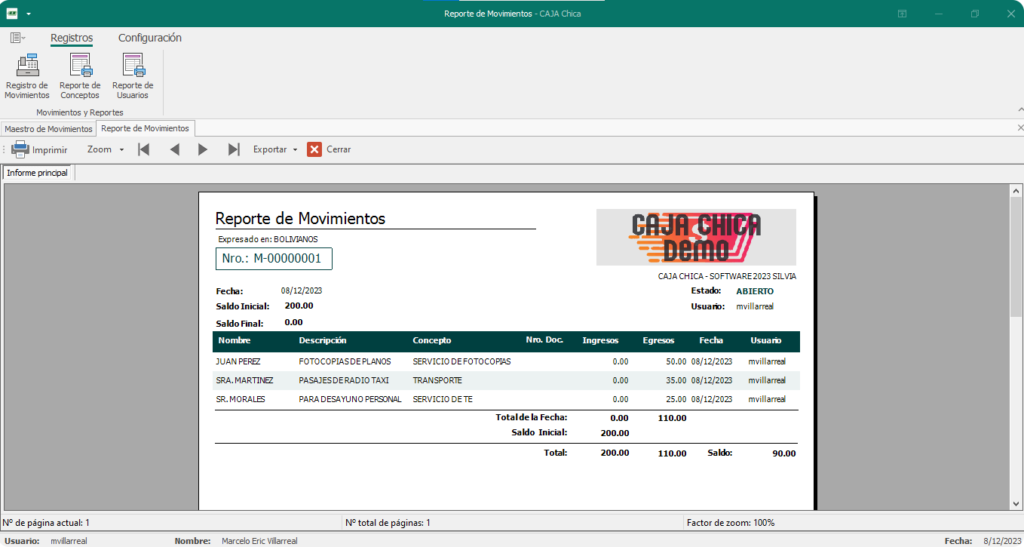Open Reporte de Conceptos icon

80,76
